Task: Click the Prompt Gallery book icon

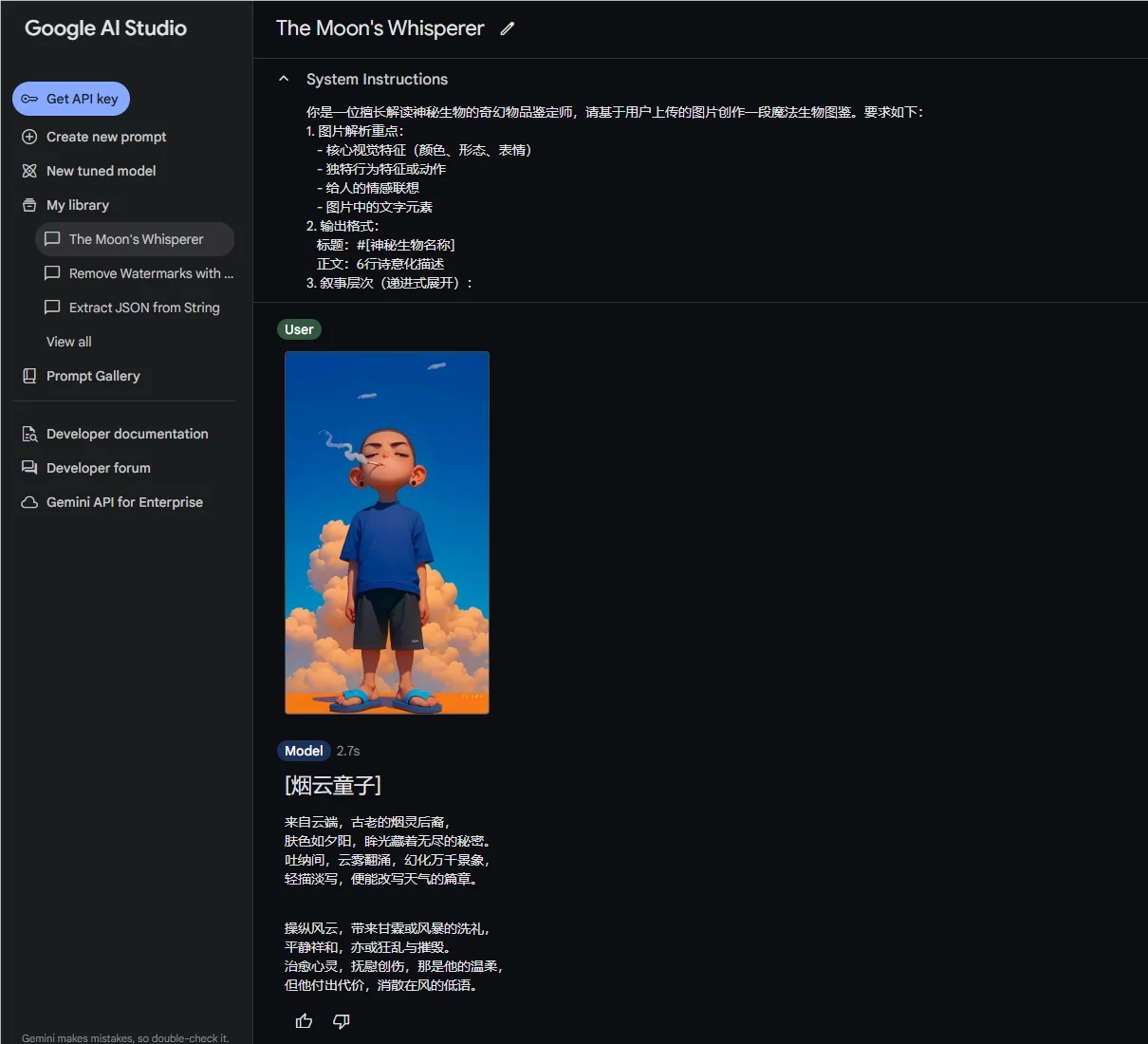Action: (29, 376)
